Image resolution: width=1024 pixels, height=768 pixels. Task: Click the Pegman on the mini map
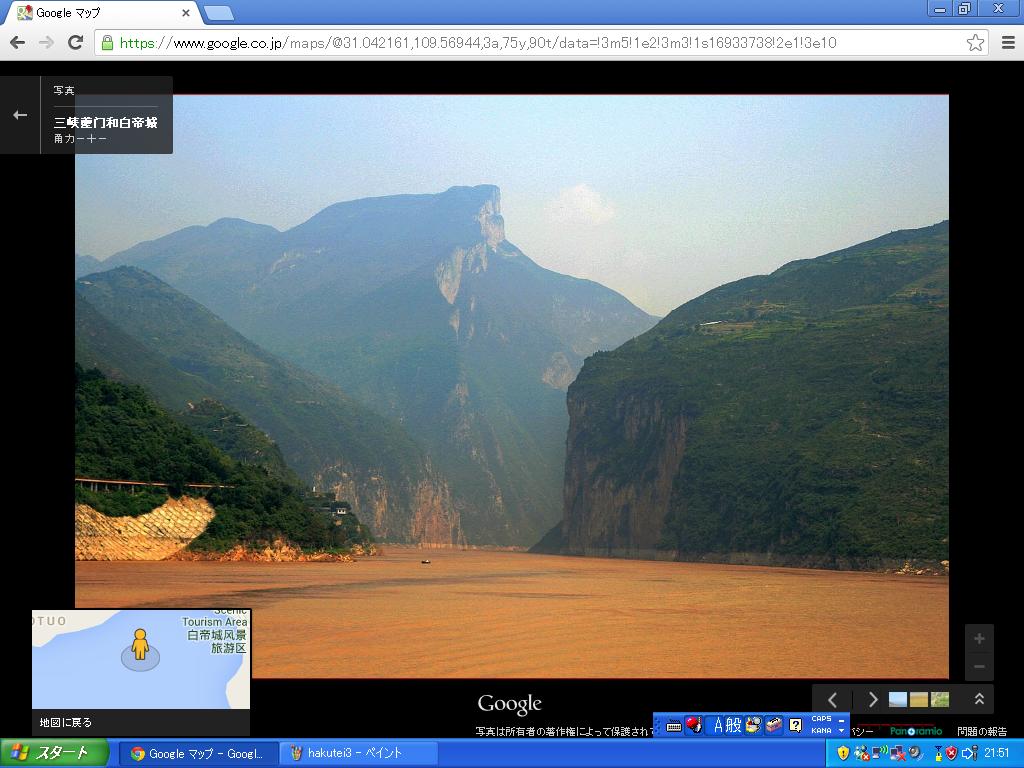(140, 645)
